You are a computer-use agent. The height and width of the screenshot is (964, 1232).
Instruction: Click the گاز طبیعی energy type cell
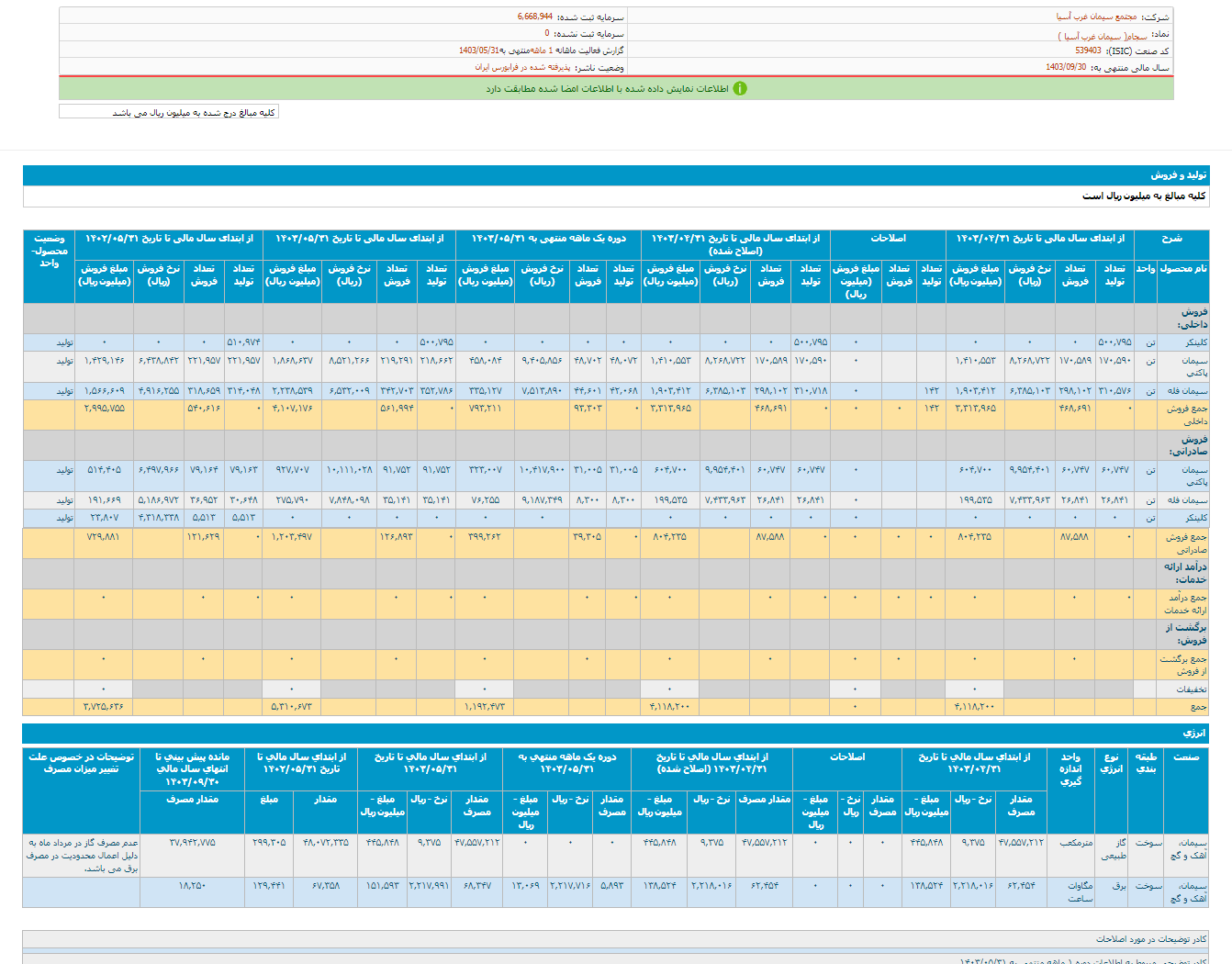coord(1114,849)
